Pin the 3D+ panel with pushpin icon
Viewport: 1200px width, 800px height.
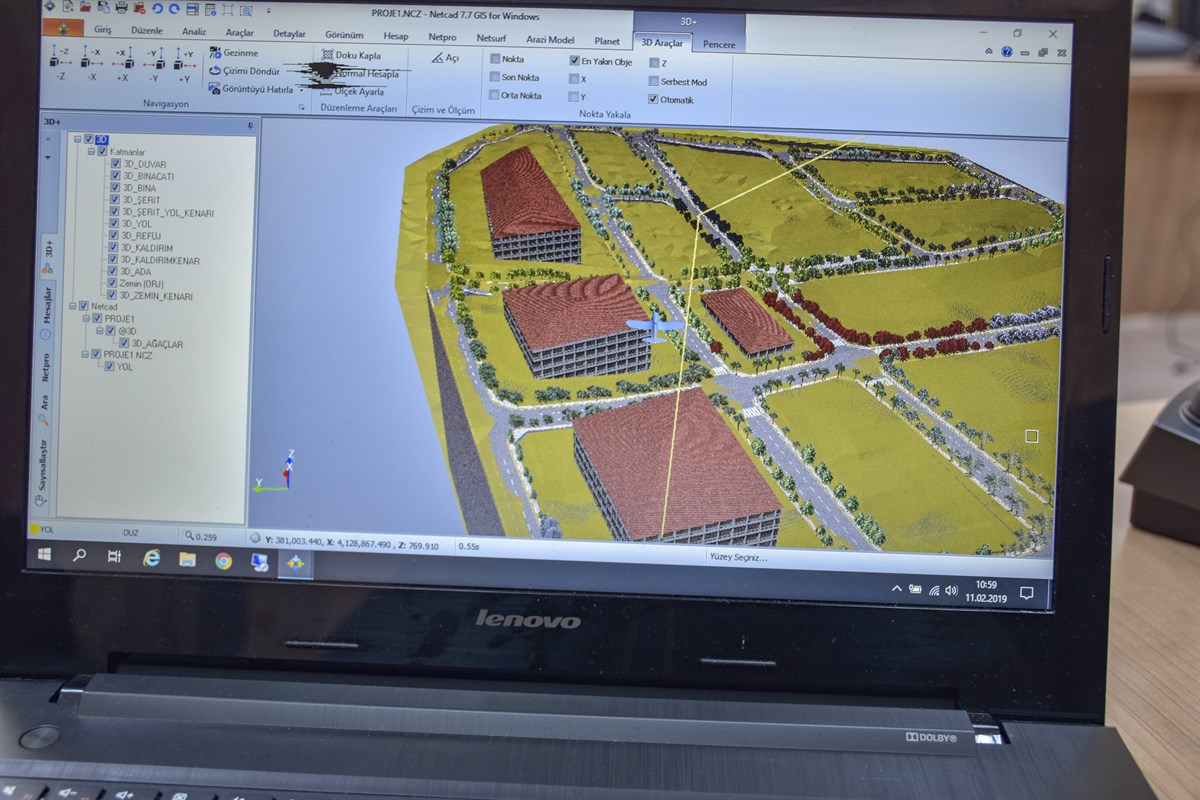(x=250, y=125)
